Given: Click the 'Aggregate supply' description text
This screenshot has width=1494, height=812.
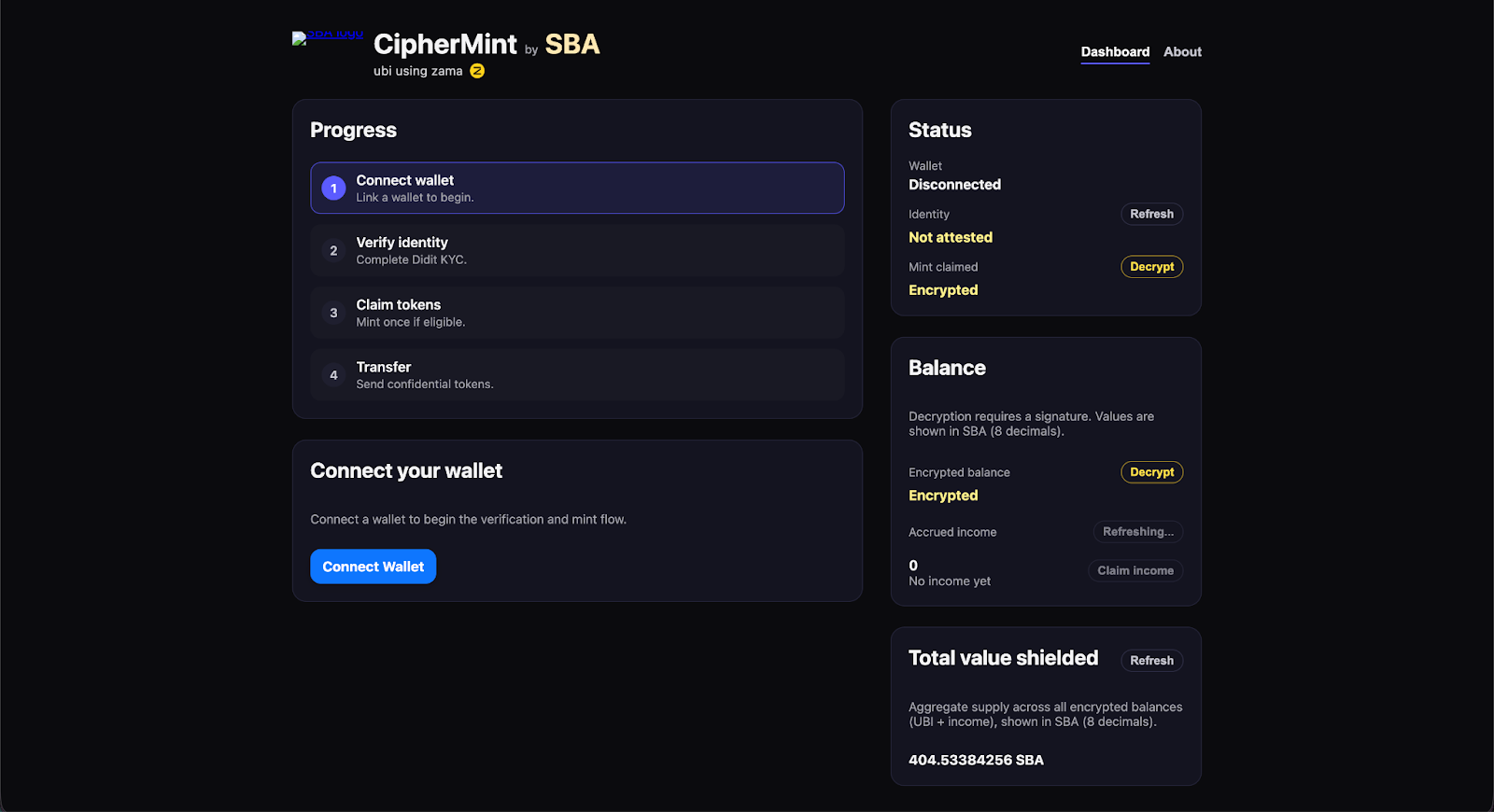Looking at the screenshot, I should (x=1045, y=714).
